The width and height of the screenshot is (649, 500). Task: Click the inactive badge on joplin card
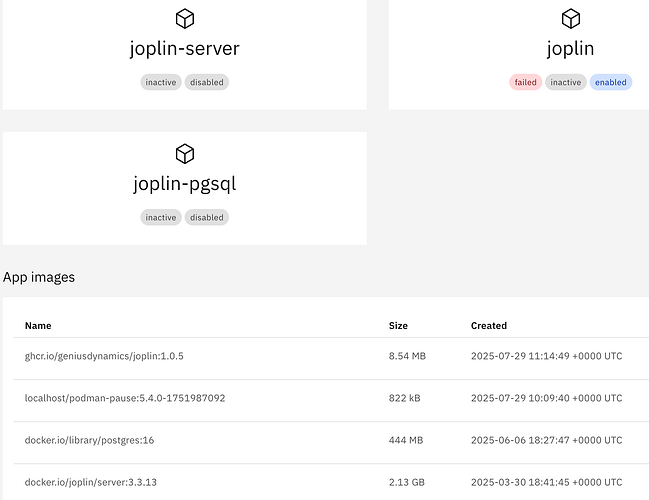[x=565, y=82]
